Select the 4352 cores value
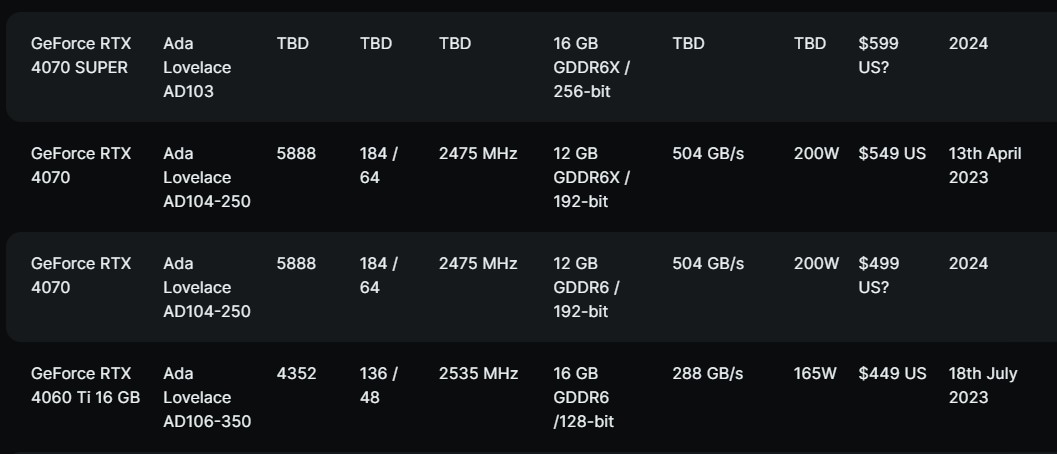 [296, 374]
